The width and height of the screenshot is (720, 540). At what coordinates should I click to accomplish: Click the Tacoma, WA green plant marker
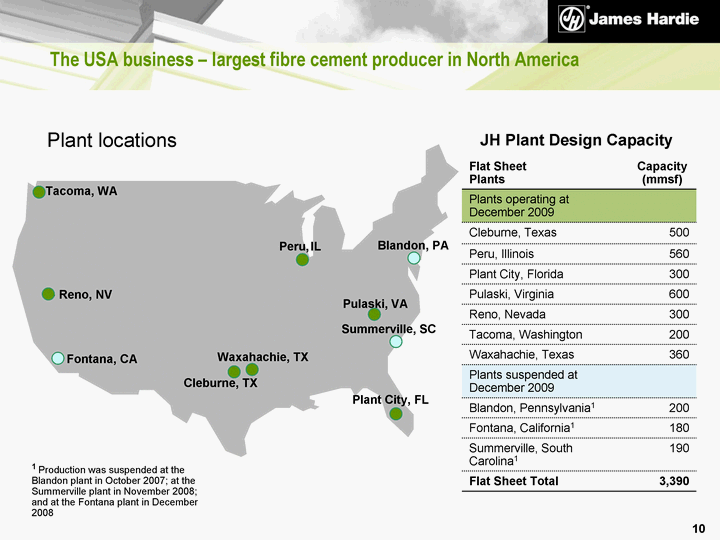39,192
